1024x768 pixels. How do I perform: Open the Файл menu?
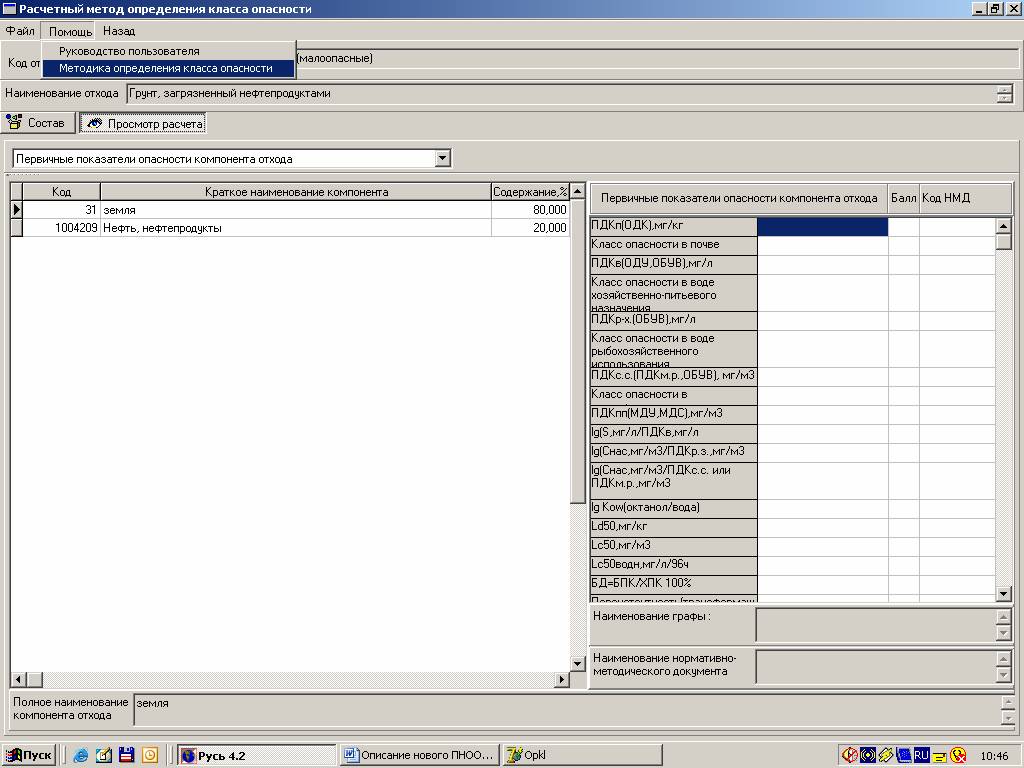coord(20,31)
